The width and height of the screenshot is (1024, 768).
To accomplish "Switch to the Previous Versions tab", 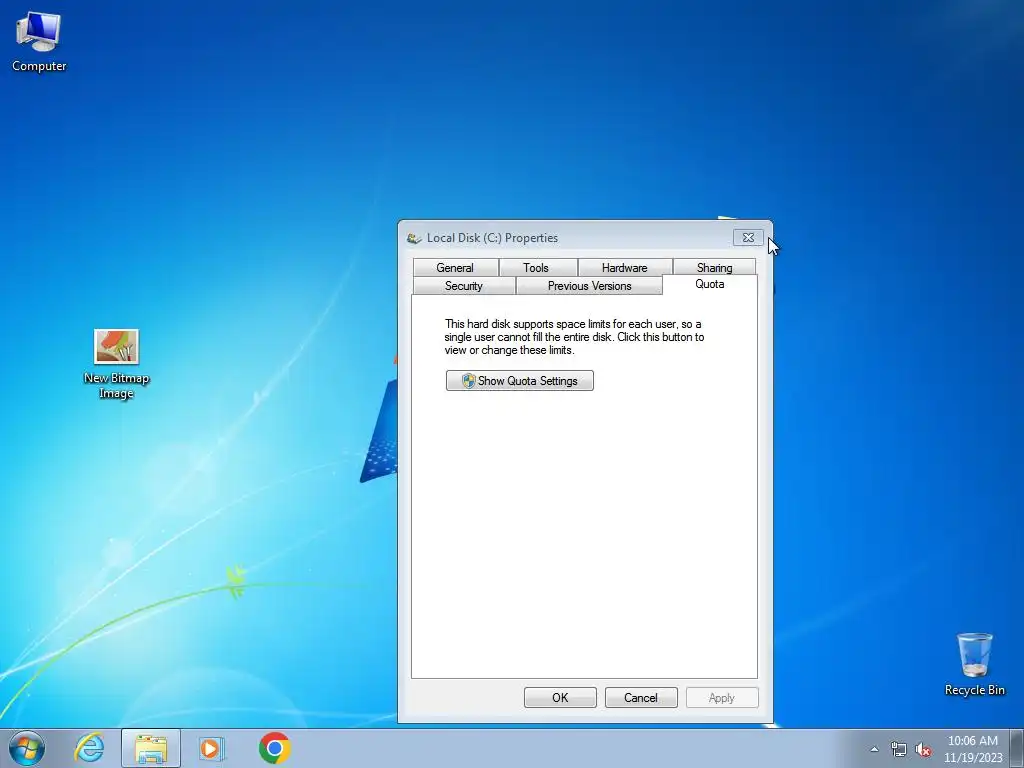I will pos(589,286).
